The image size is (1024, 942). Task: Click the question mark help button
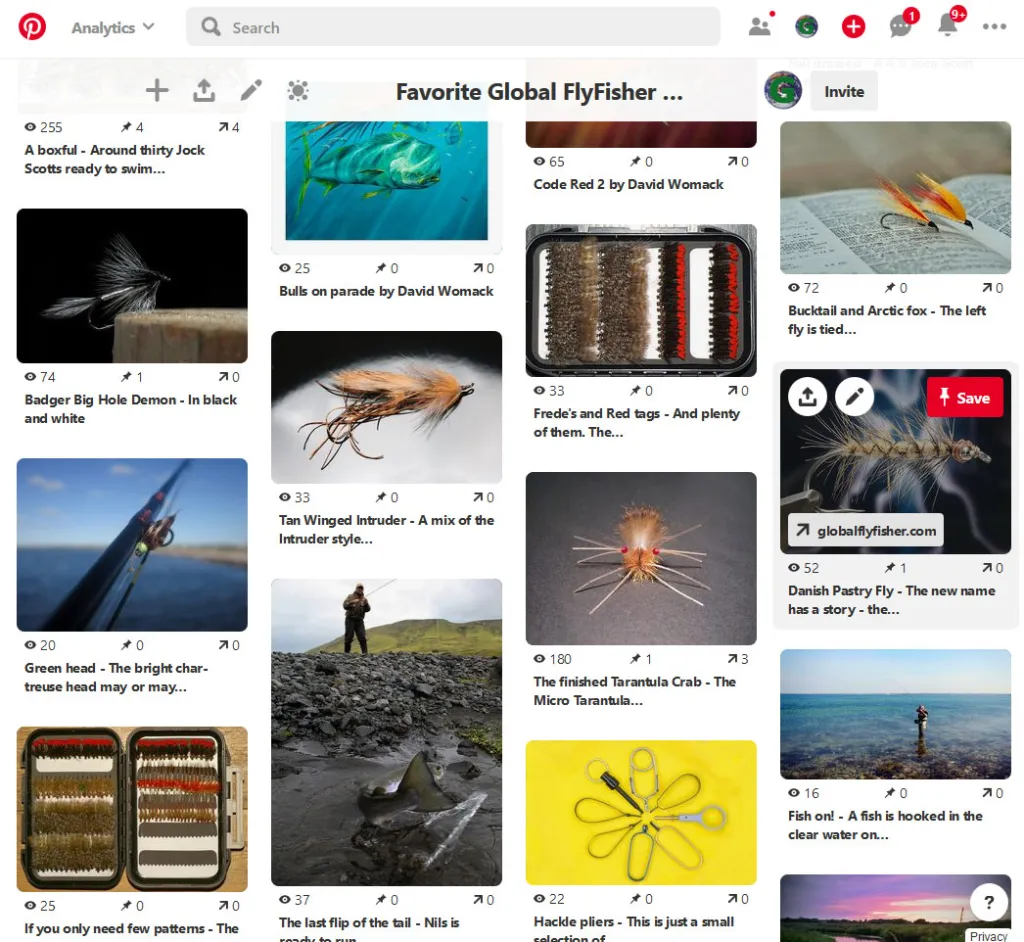coord(987,900)
